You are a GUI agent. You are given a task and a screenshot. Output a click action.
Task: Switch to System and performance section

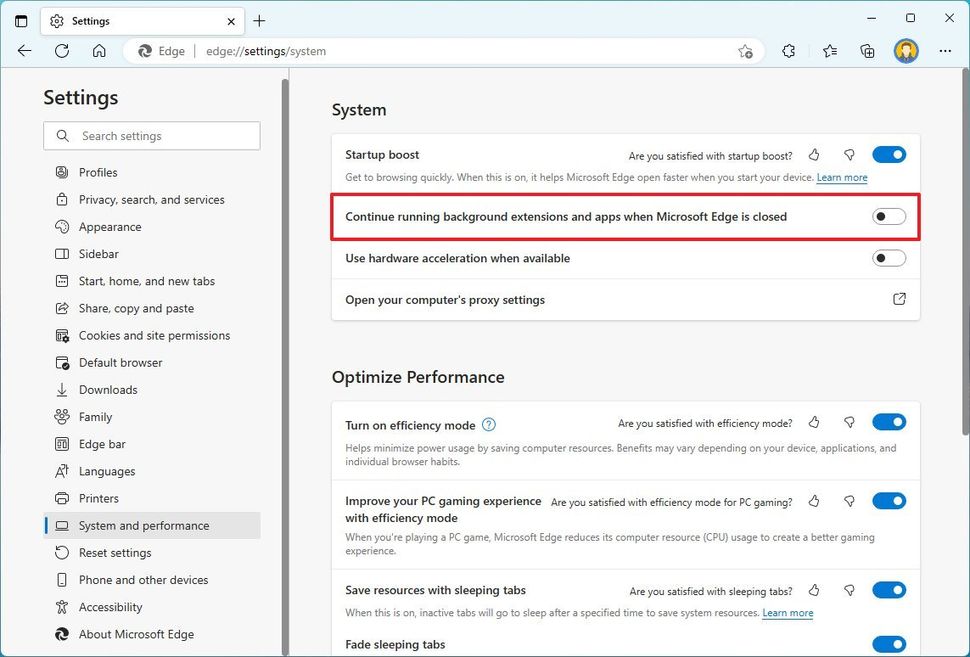click(x=143, y=525)
